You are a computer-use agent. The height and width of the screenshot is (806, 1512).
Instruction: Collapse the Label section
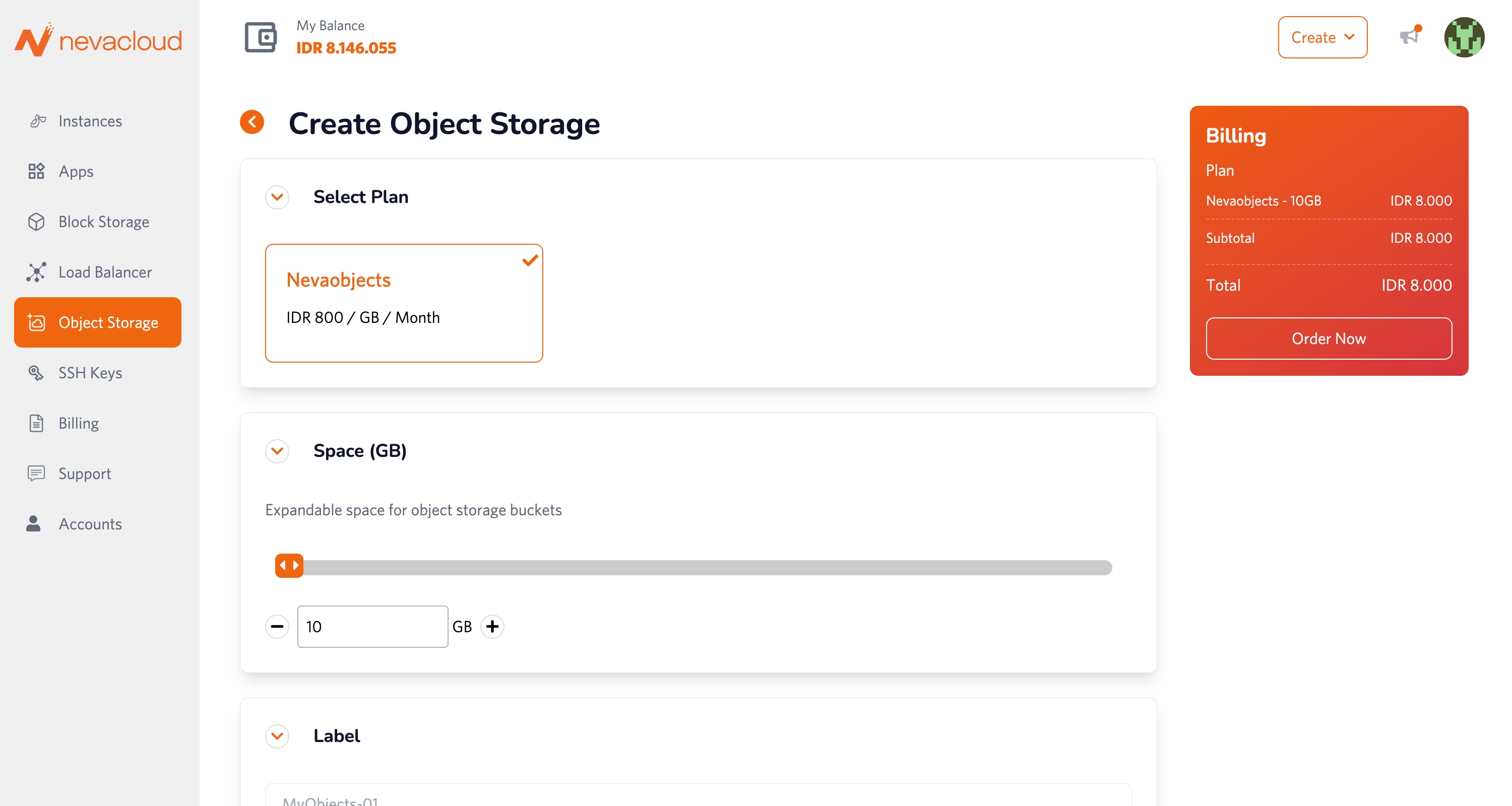(x=277, y=737)
